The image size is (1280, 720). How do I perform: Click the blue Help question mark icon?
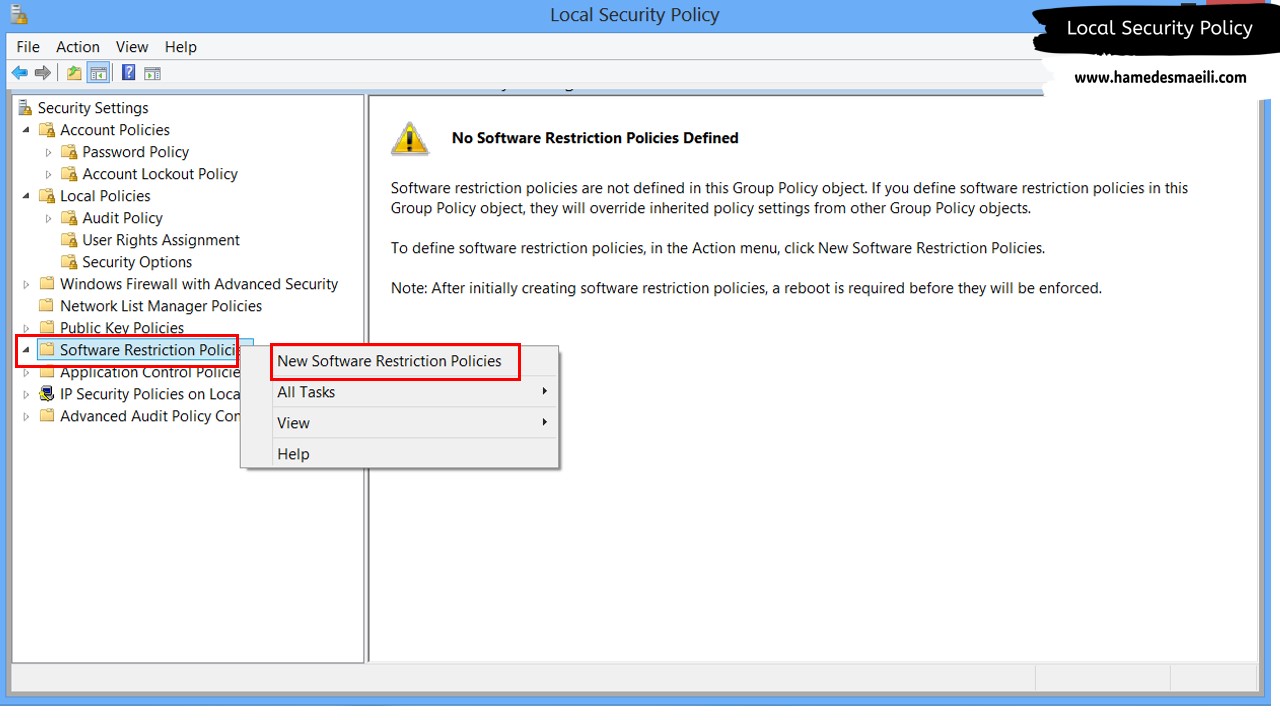point(128,73)
